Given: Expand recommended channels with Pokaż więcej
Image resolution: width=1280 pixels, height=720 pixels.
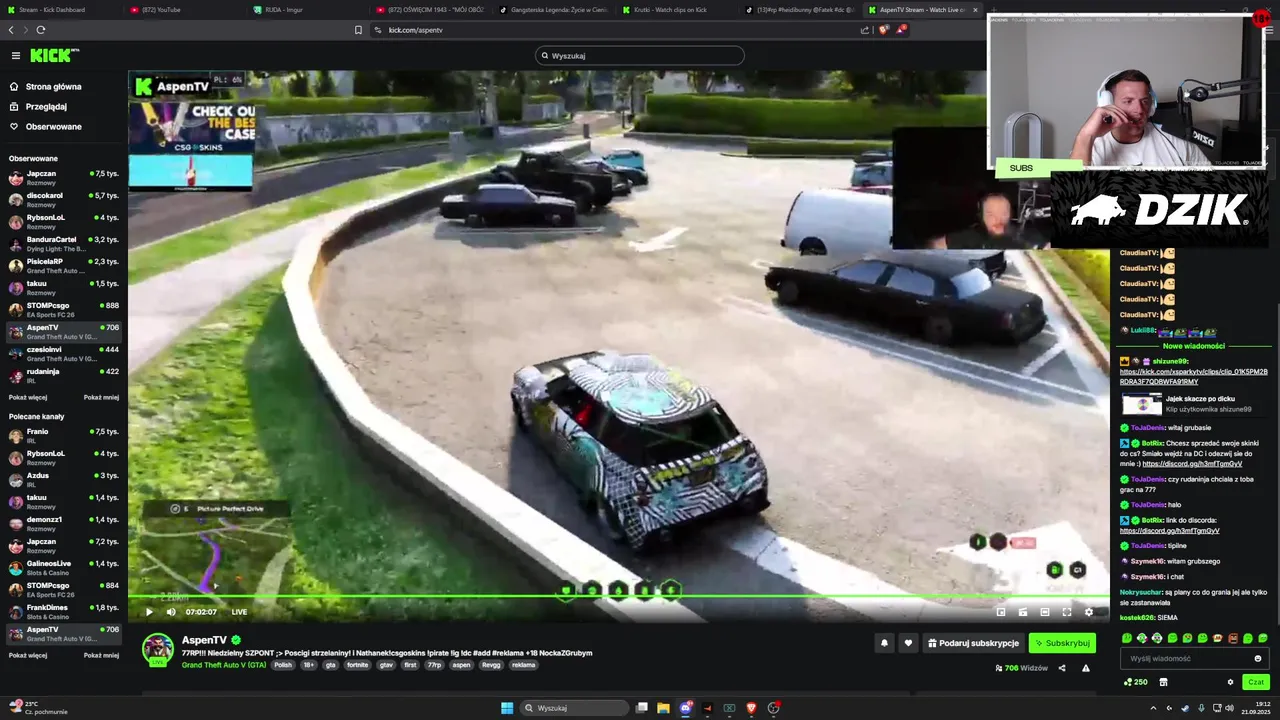Looking at the screenshot, I should 28,655.
